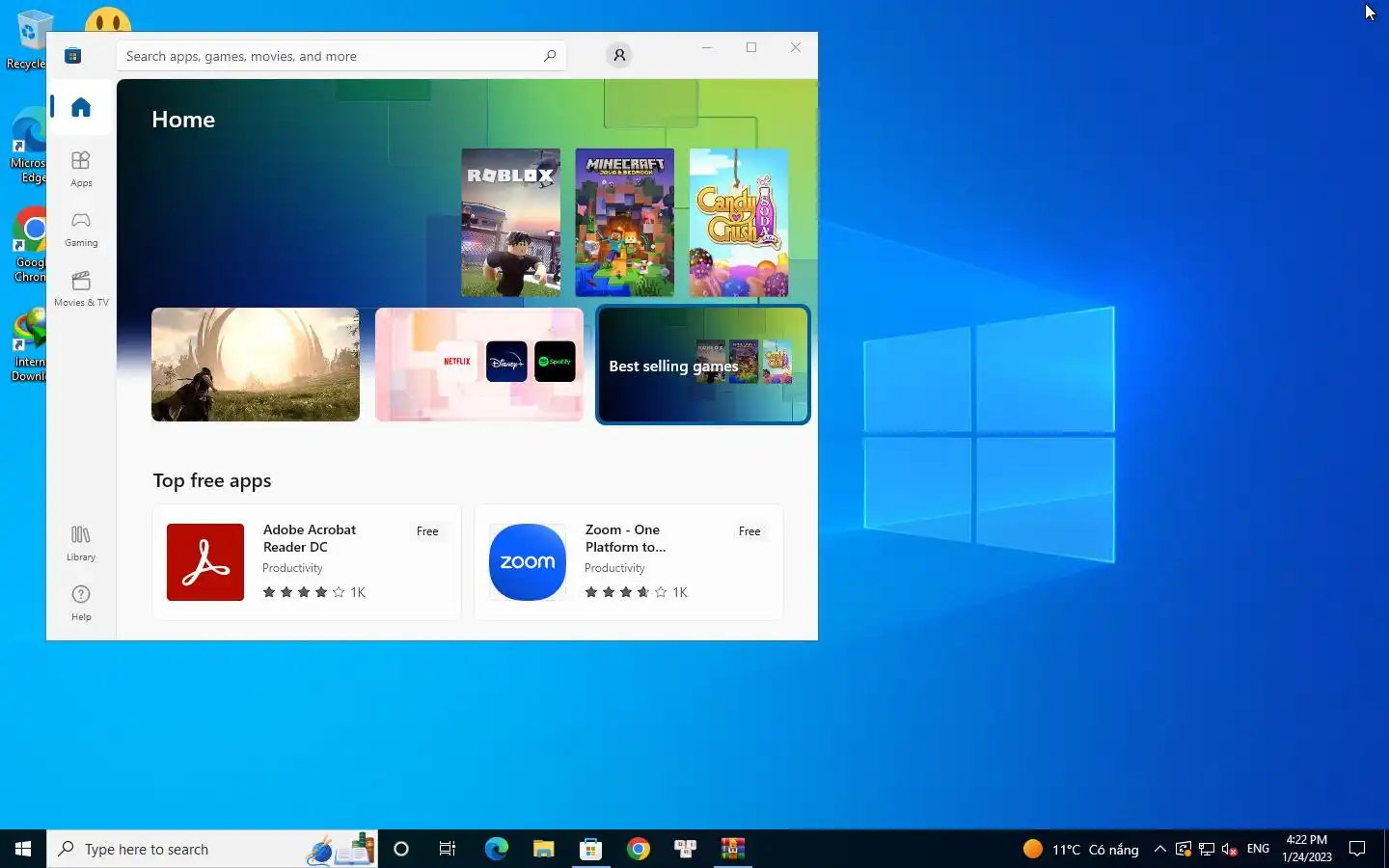Click the search apps, games, movies field

point(341,56)
